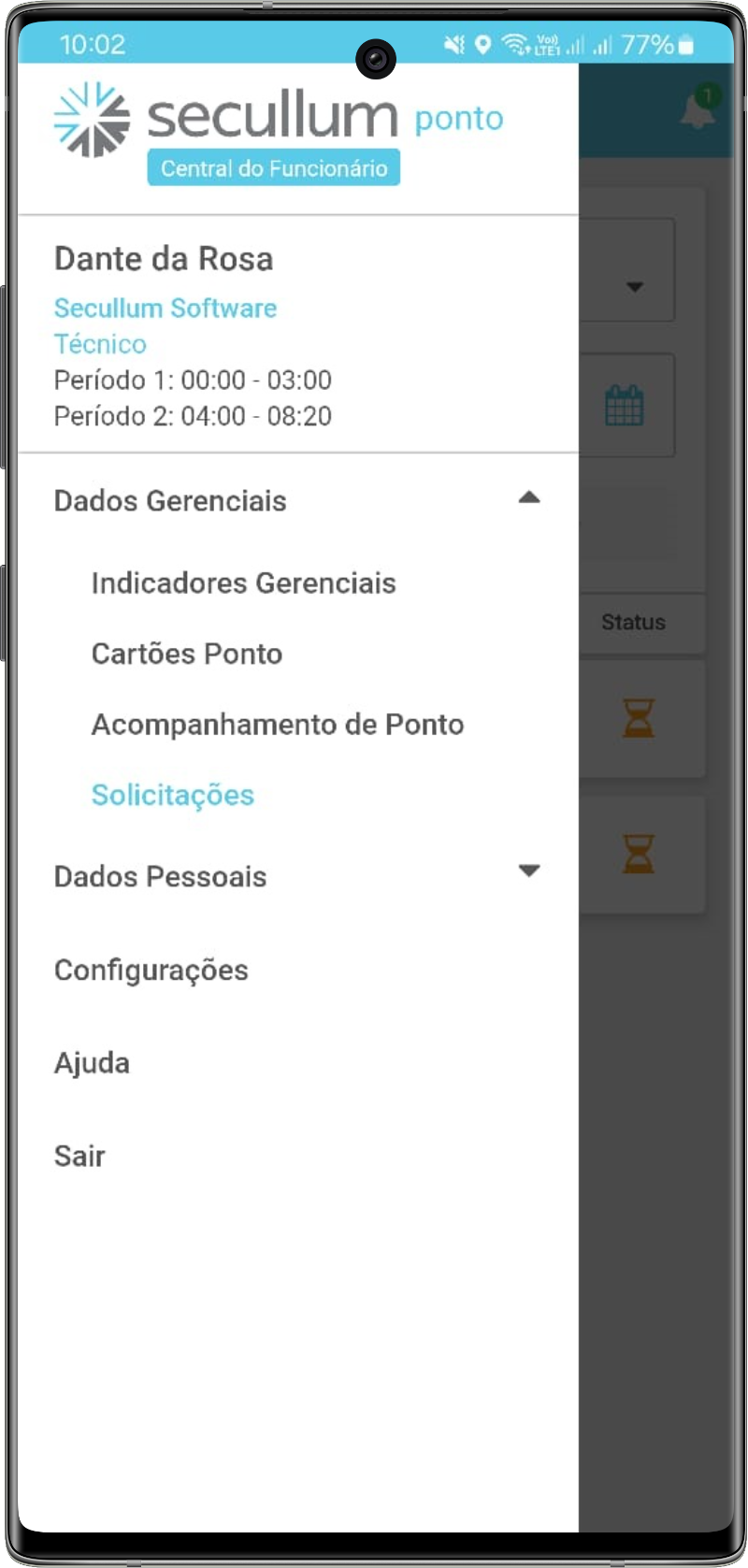Viewport: 748px width, 1568px height.
Task: Tap the location icon in status bar
Action: (x=483, y=44)
